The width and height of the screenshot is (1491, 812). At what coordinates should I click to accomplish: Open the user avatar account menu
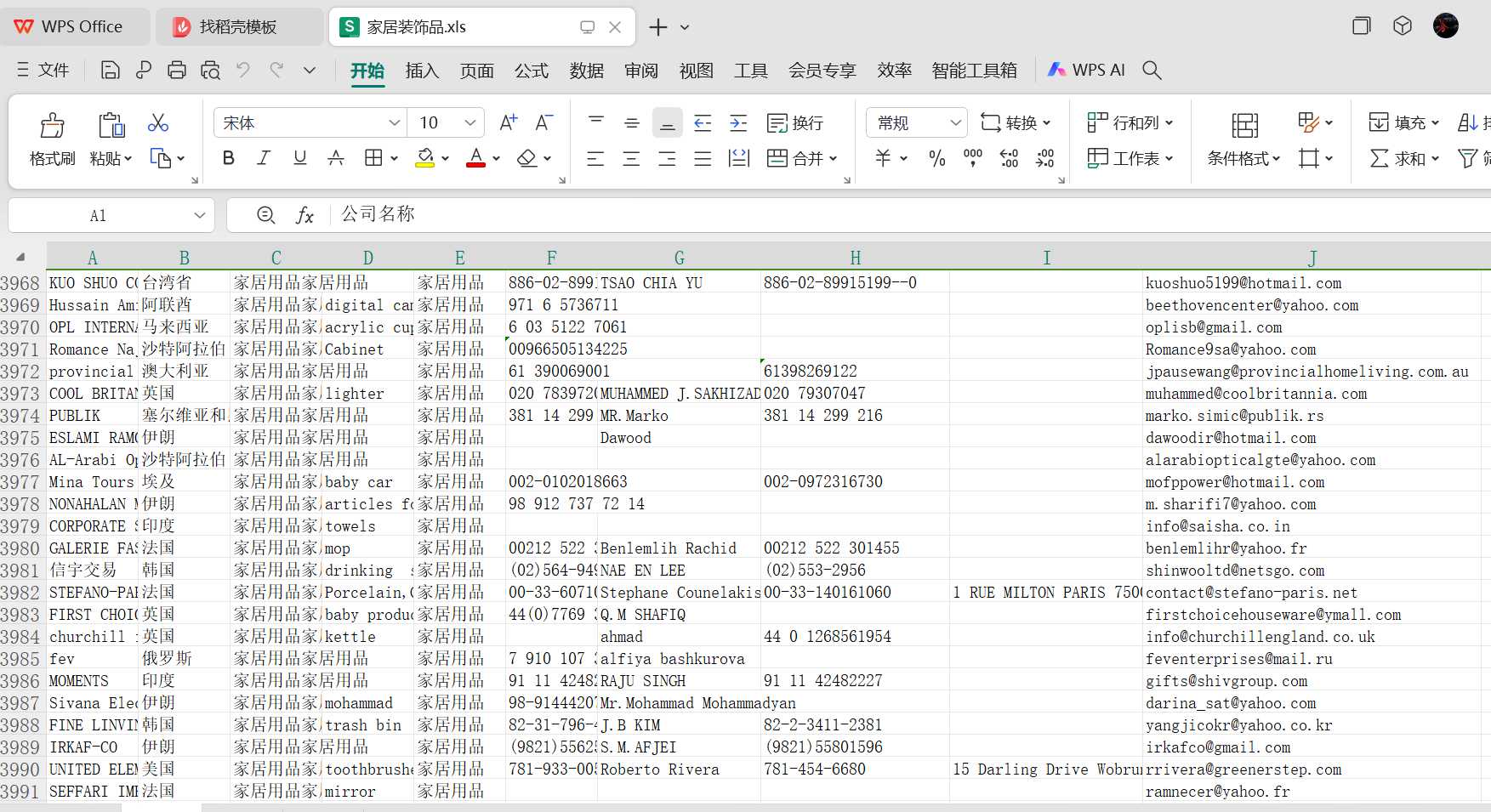tap(1446, 26)
